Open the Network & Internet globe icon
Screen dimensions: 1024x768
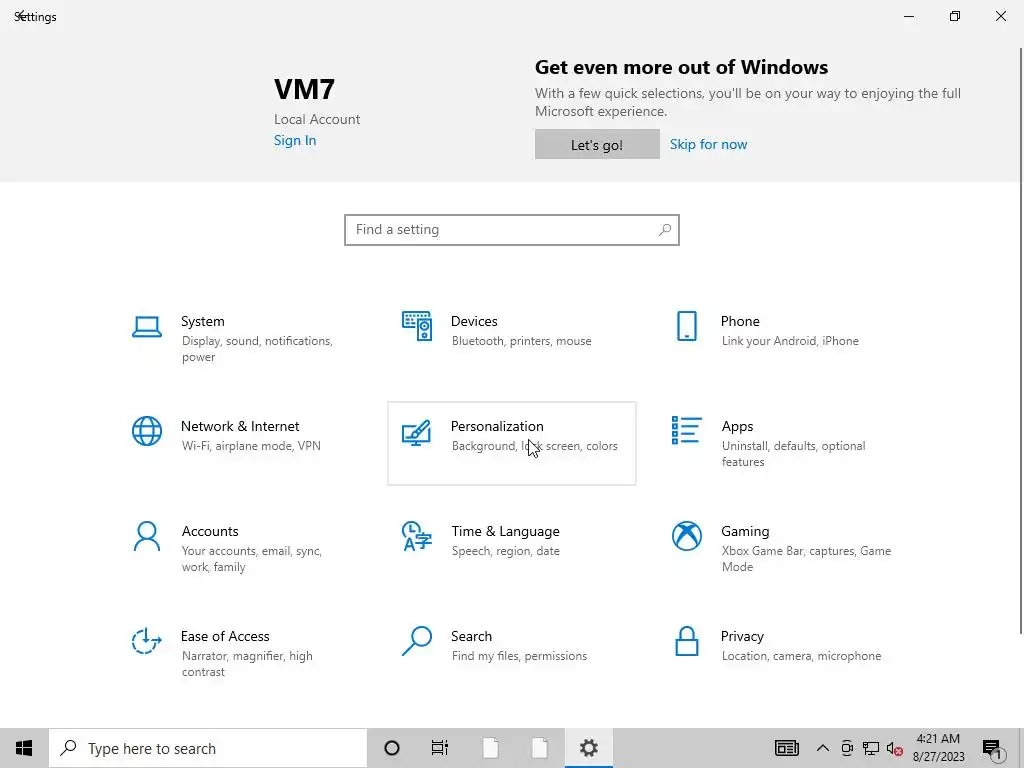pyautogui.click(x=146, y=431)
